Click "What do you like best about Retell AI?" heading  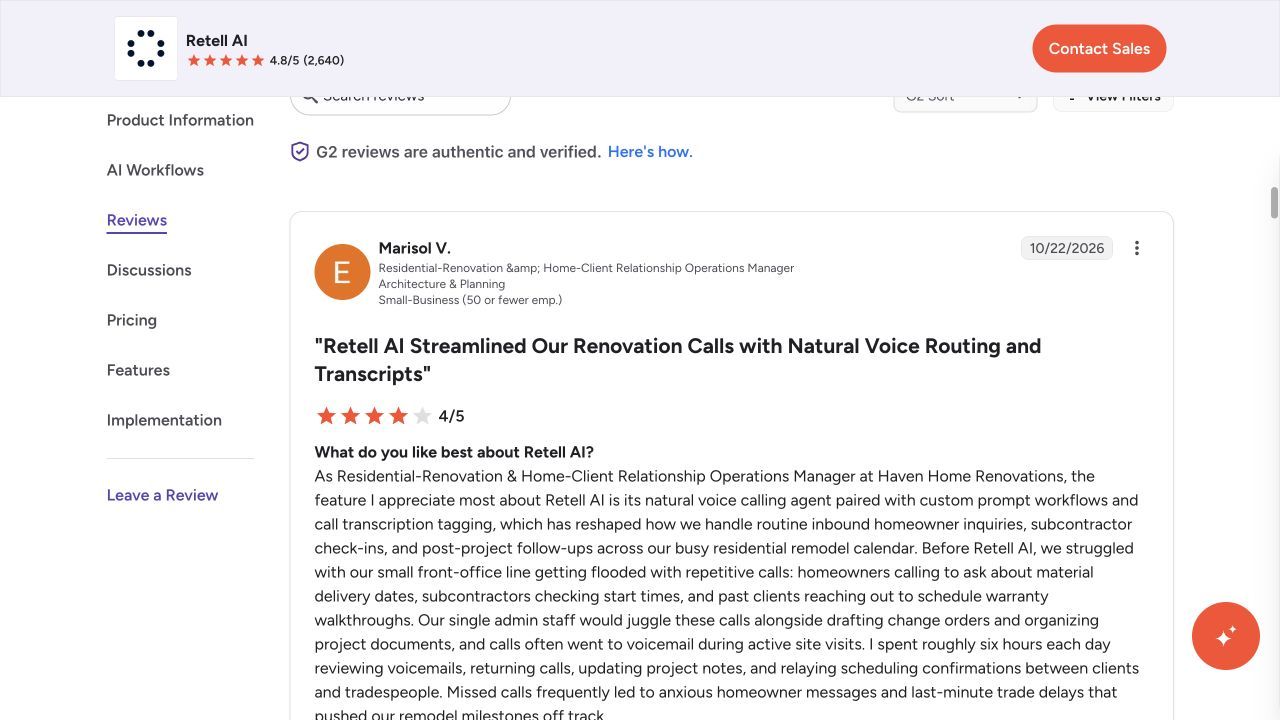pyautogui.click(x=454, y=452)
